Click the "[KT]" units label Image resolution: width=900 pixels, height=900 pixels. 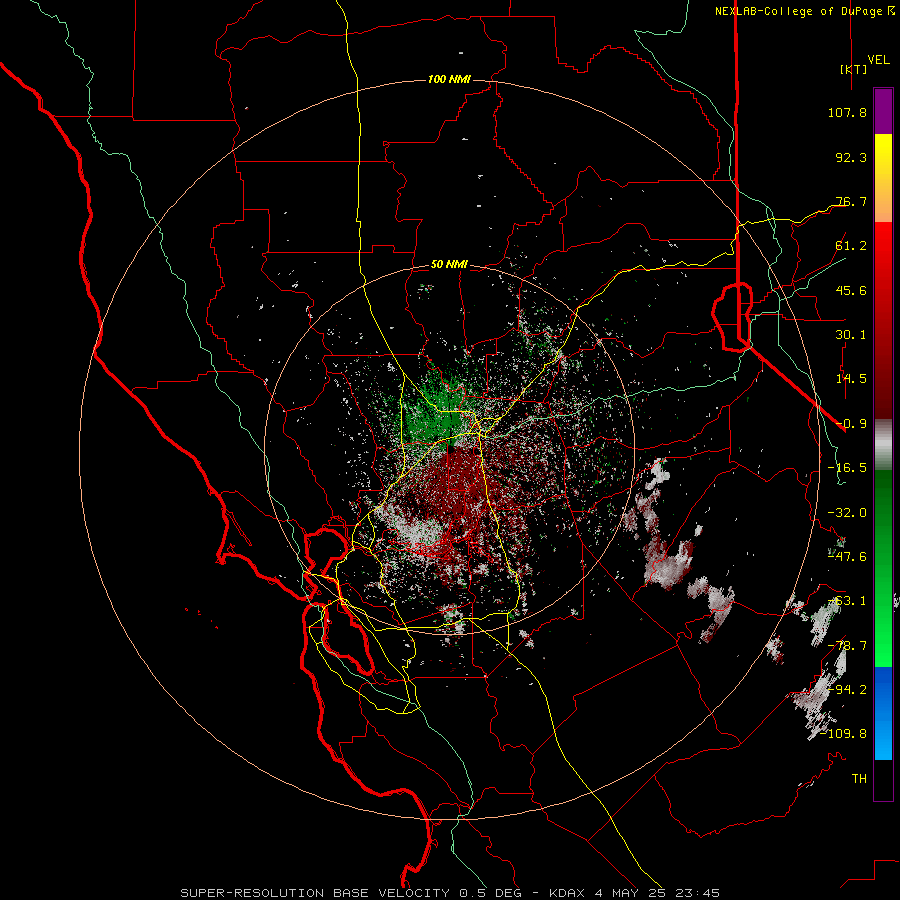click(853, 69)
